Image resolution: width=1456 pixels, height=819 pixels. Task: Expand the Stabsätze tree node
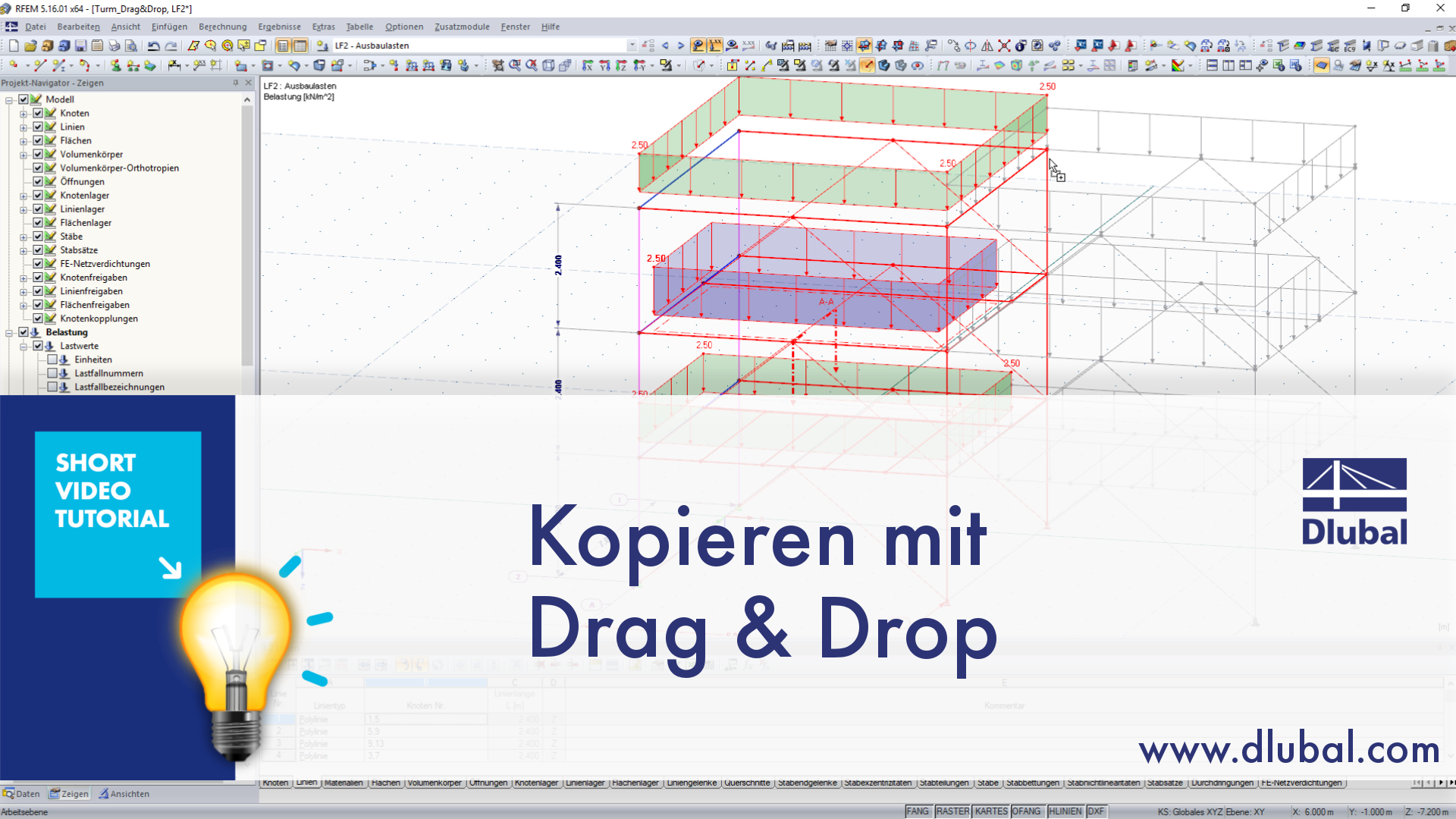click(x=24, y=249)
